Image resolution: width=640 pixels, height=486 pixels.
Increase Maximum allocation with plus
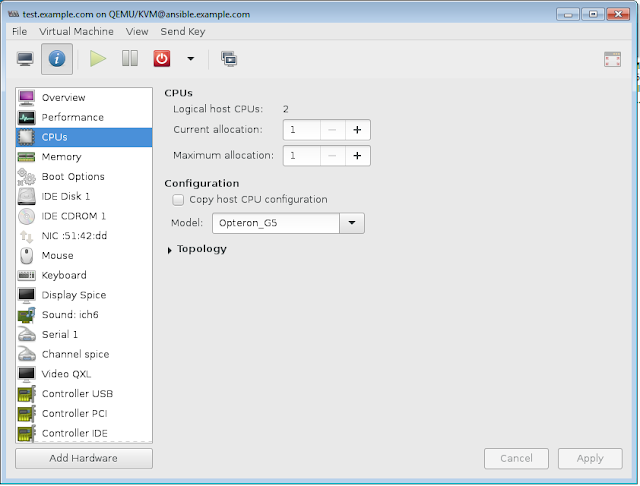coord(358,155)
